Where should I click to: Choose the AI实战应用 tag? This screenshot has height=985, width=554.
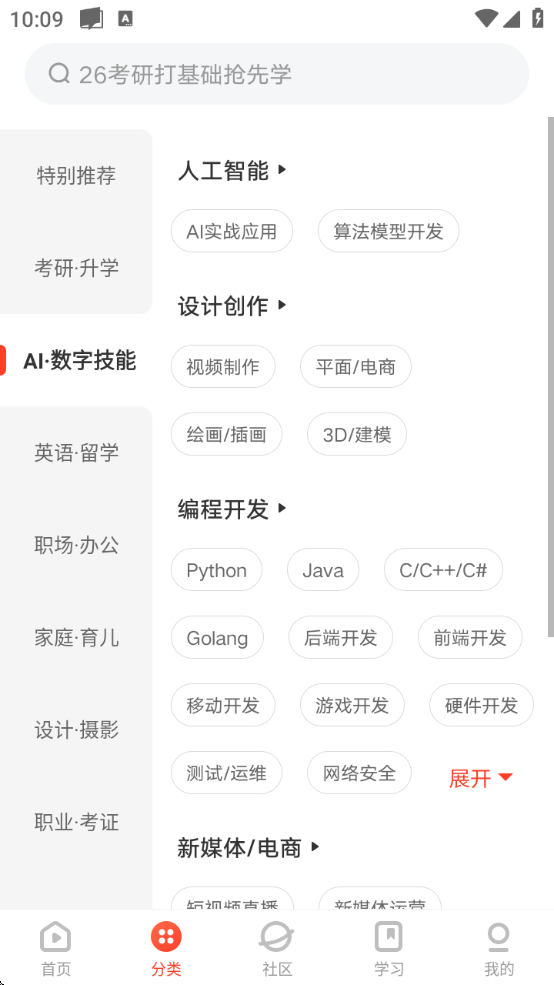point(232,231)
